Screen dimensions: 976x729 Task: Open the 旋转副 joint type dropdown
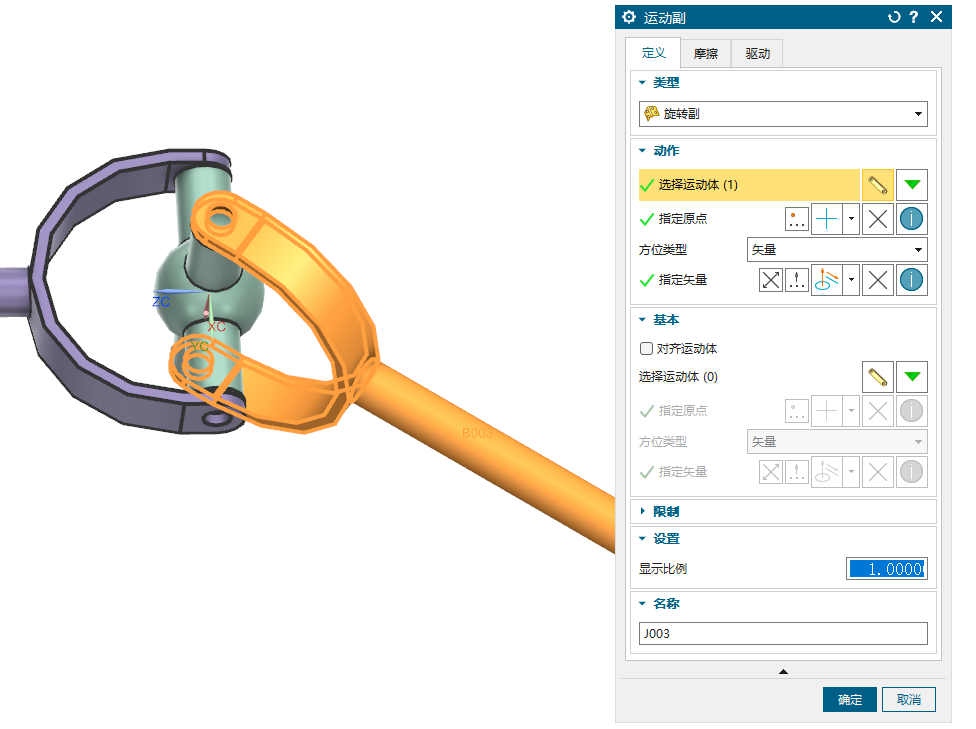783,114
